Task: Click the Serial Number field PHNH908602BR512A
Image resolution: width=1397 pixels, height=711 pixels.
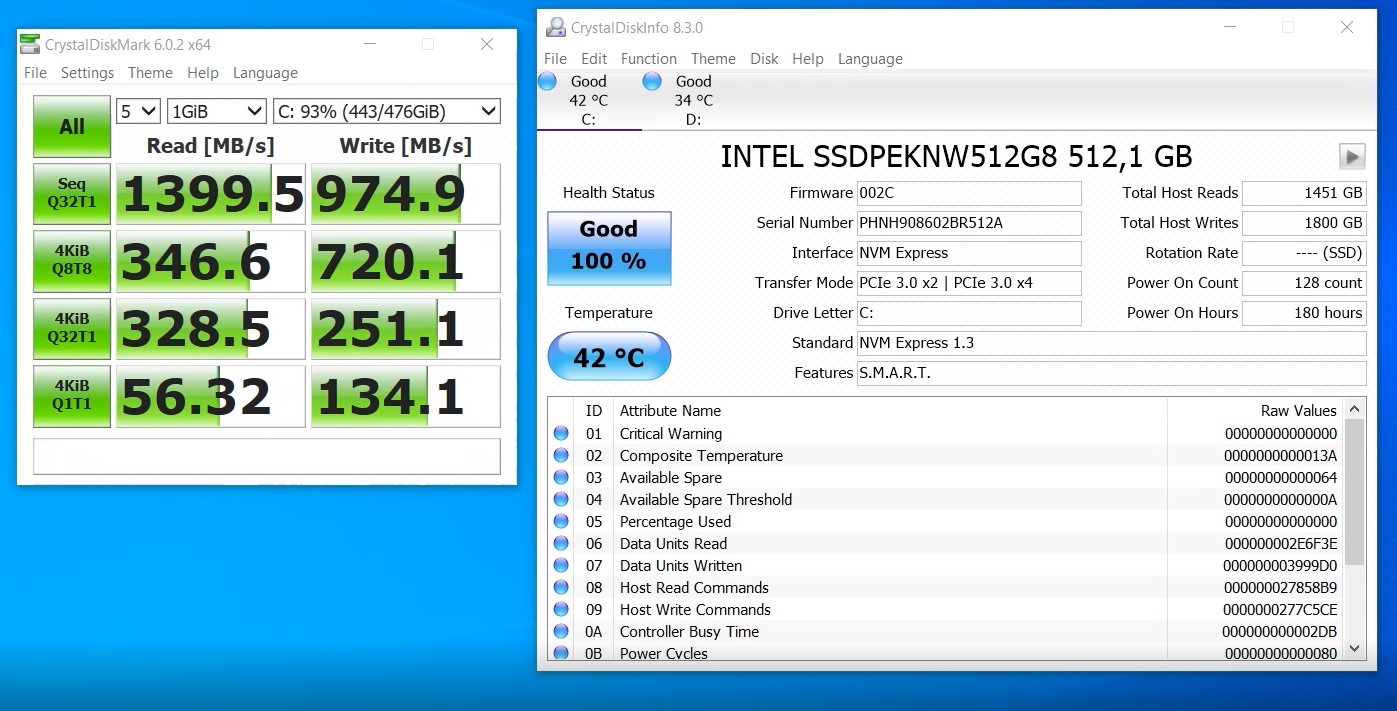Action: pos(969,223)
